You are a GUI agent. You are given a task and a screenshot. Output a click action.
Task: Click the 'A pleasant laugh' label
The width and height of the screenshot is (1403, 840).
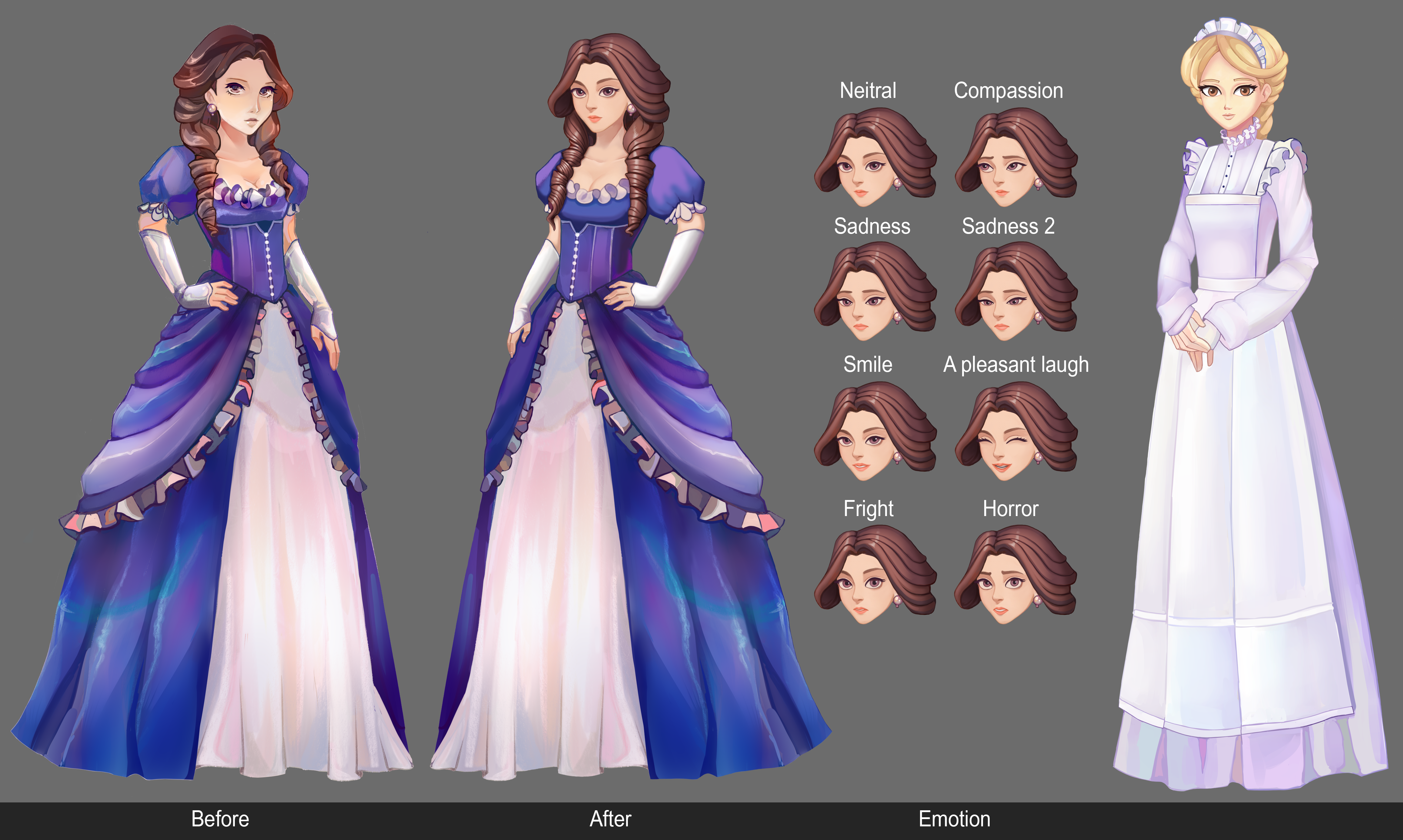point(1016,365)
